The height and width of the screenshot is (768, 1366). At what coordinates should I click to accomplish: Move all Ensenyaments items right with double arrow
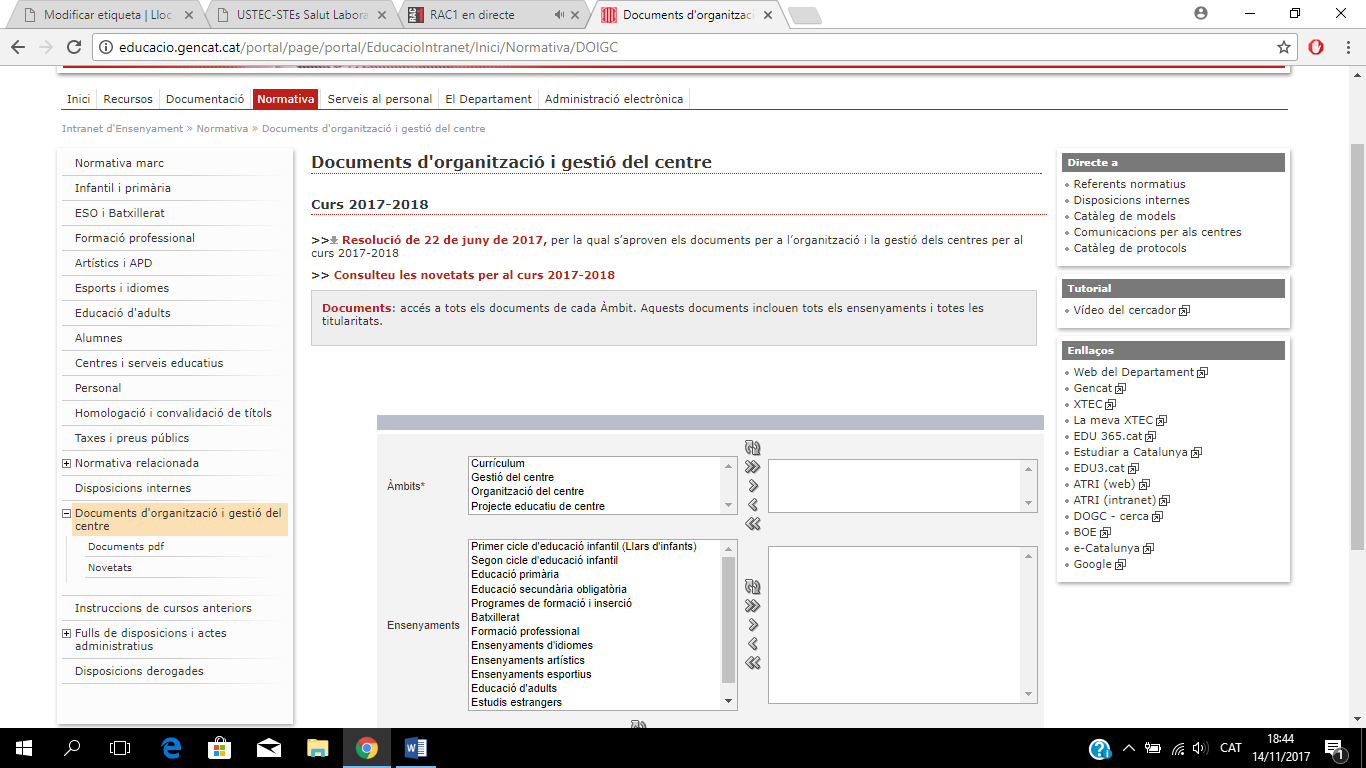(x=753, y=606)
